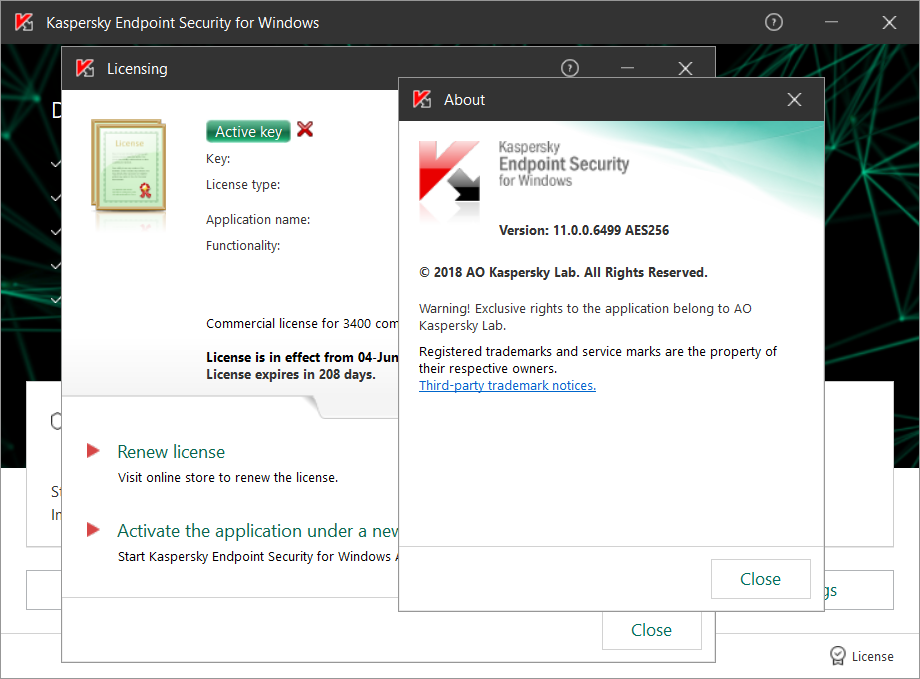920x679 pixels.
Task: Click the Active key badge
Action: 248,131
